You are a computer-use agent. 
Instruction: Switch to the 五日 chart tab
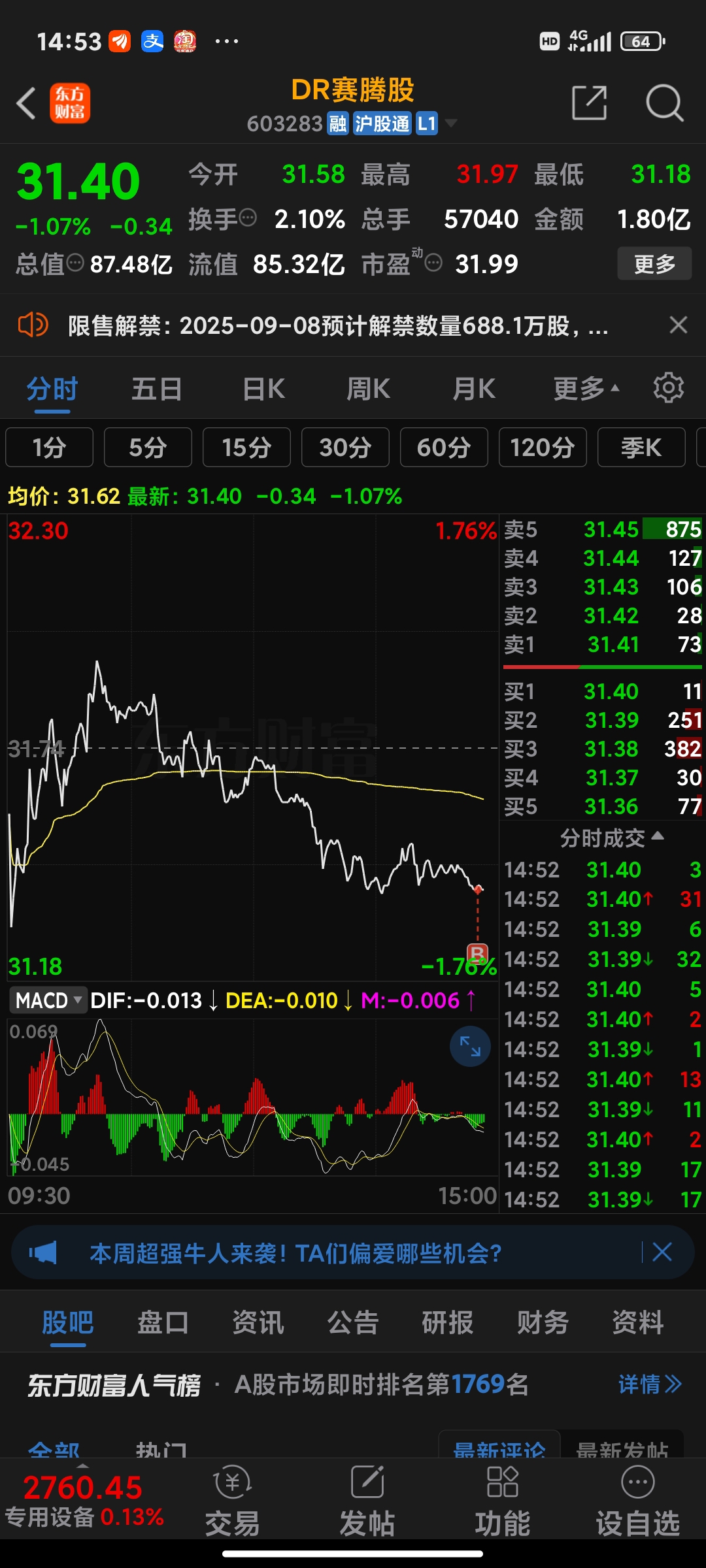point(157,389)
